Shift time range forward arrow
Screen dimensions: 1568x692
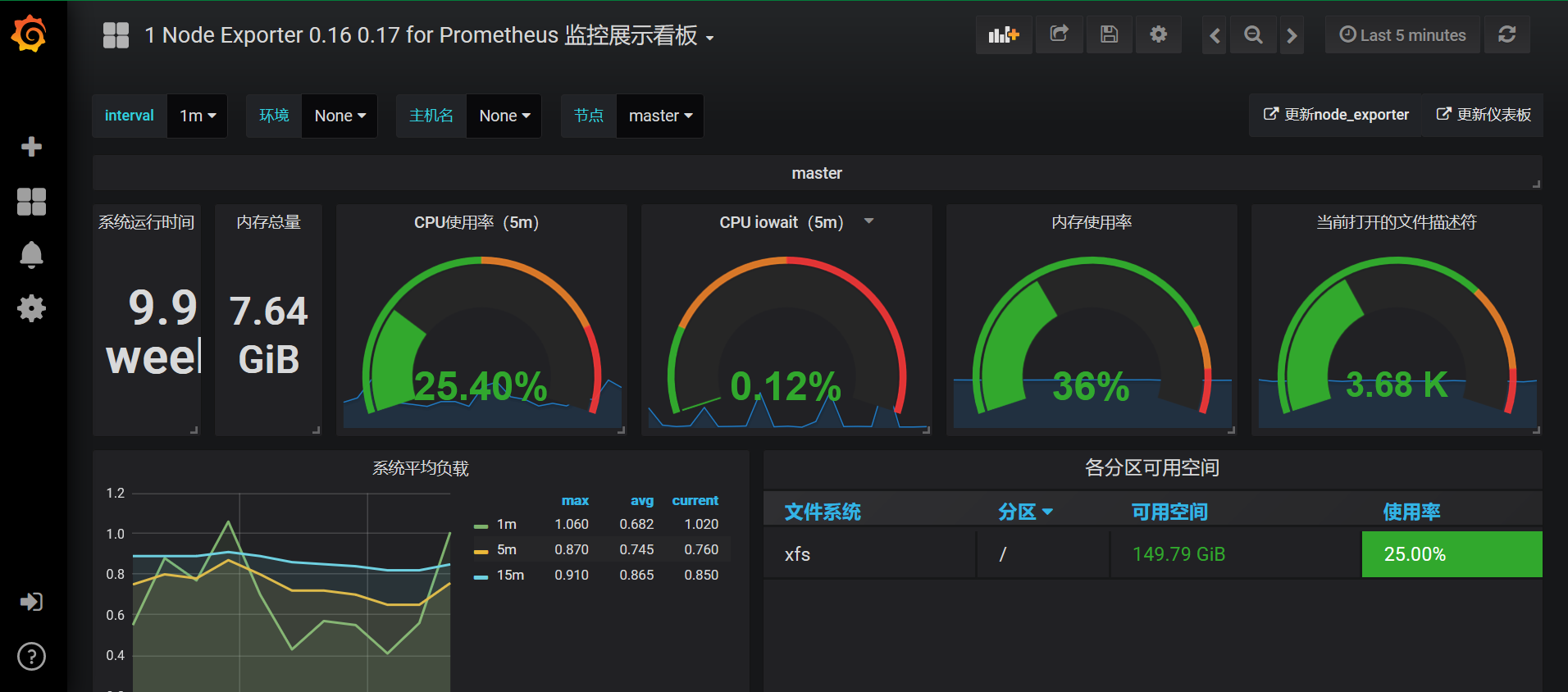click(1292, 35)
